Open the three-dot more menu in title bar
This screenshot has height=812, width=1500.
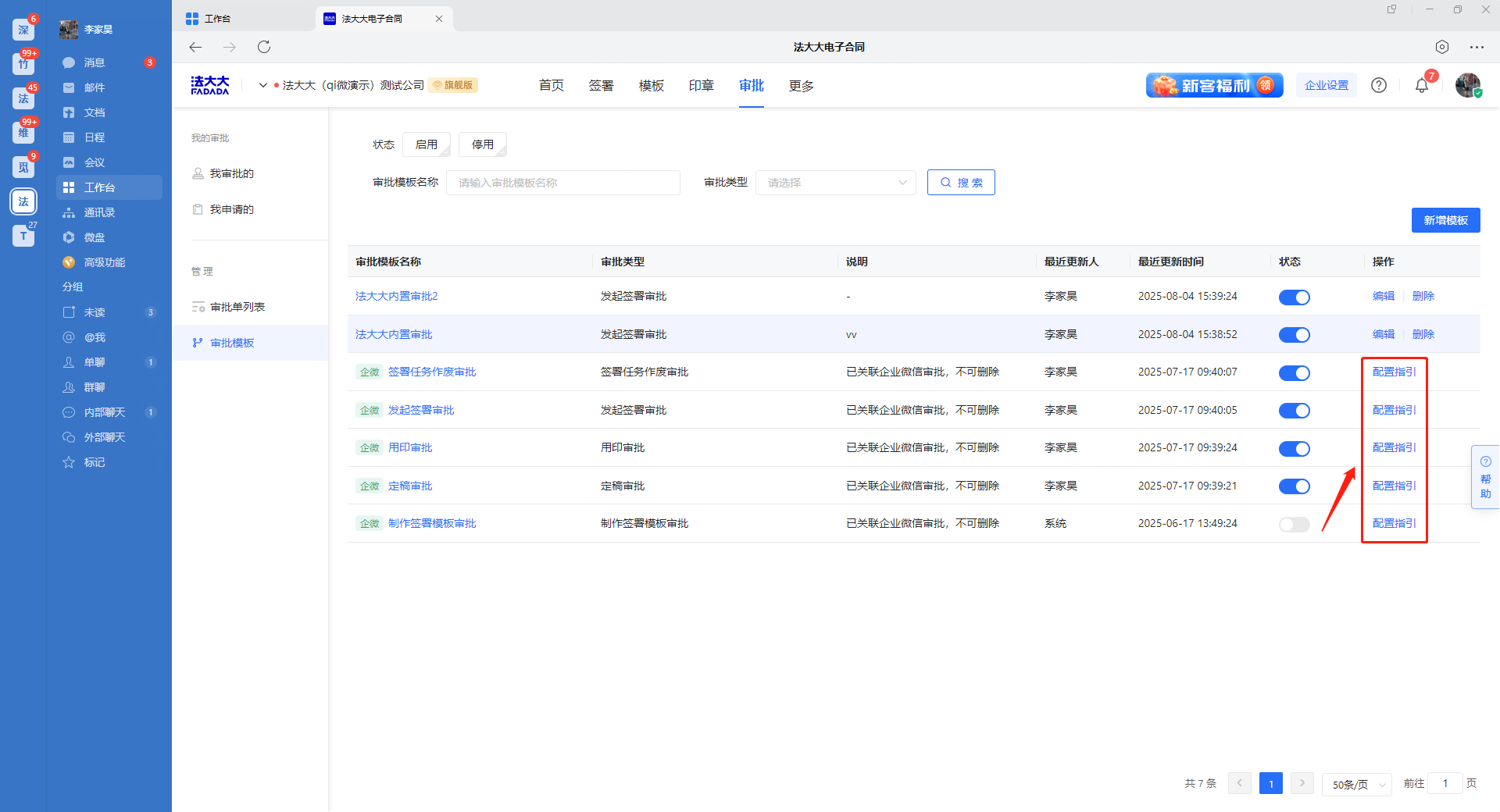pyautogui.click(x=1477, y=47)
